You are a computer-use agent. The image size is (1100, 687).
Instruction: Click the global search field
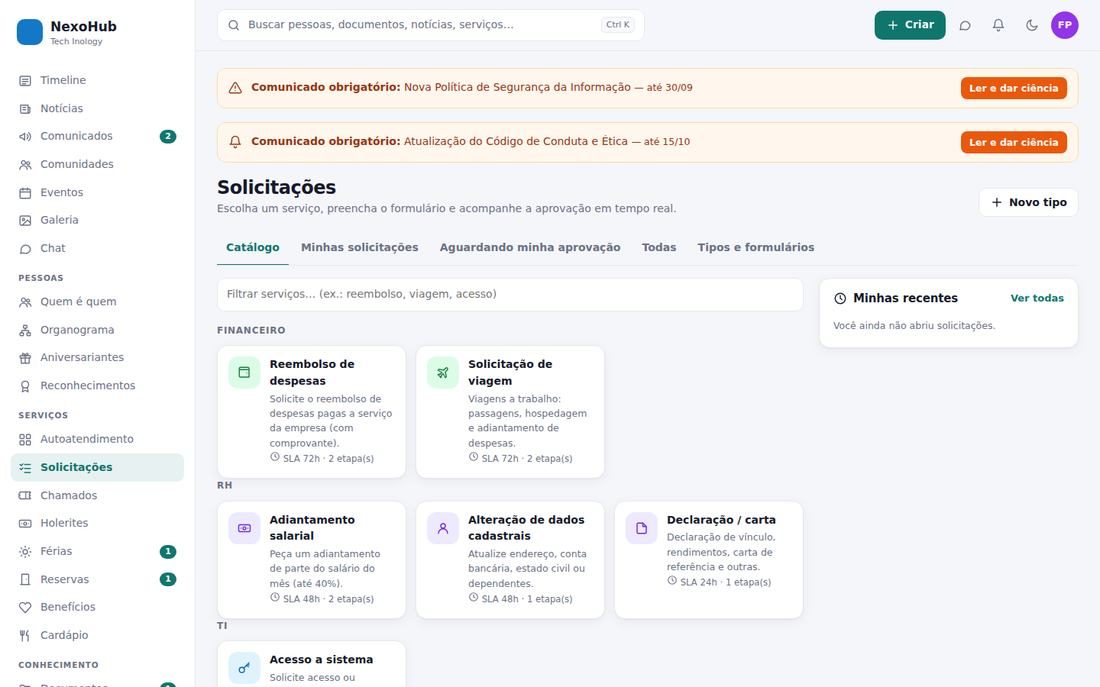(431, 25)
